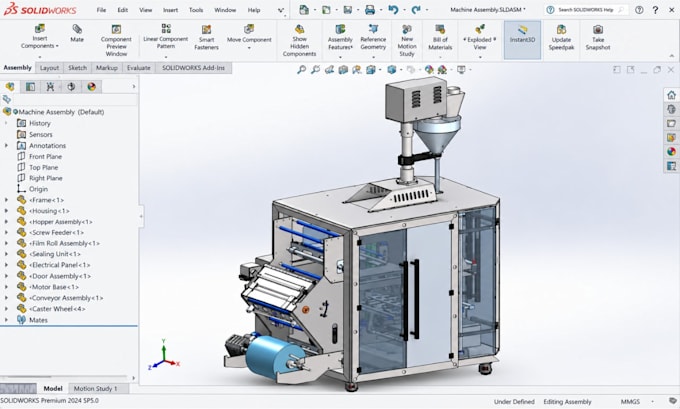Click Zoom to Fit icon
680x409 pixels.
(301, 69)
